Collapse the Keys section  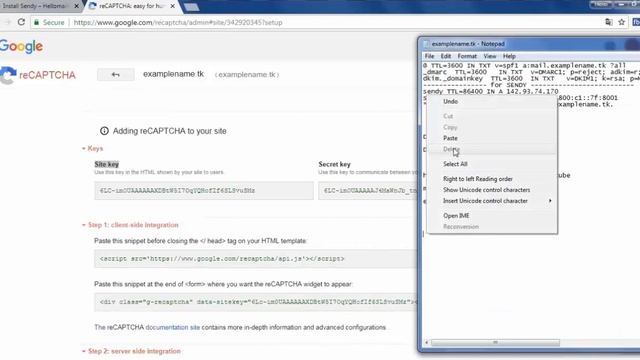tap(92, 148)
